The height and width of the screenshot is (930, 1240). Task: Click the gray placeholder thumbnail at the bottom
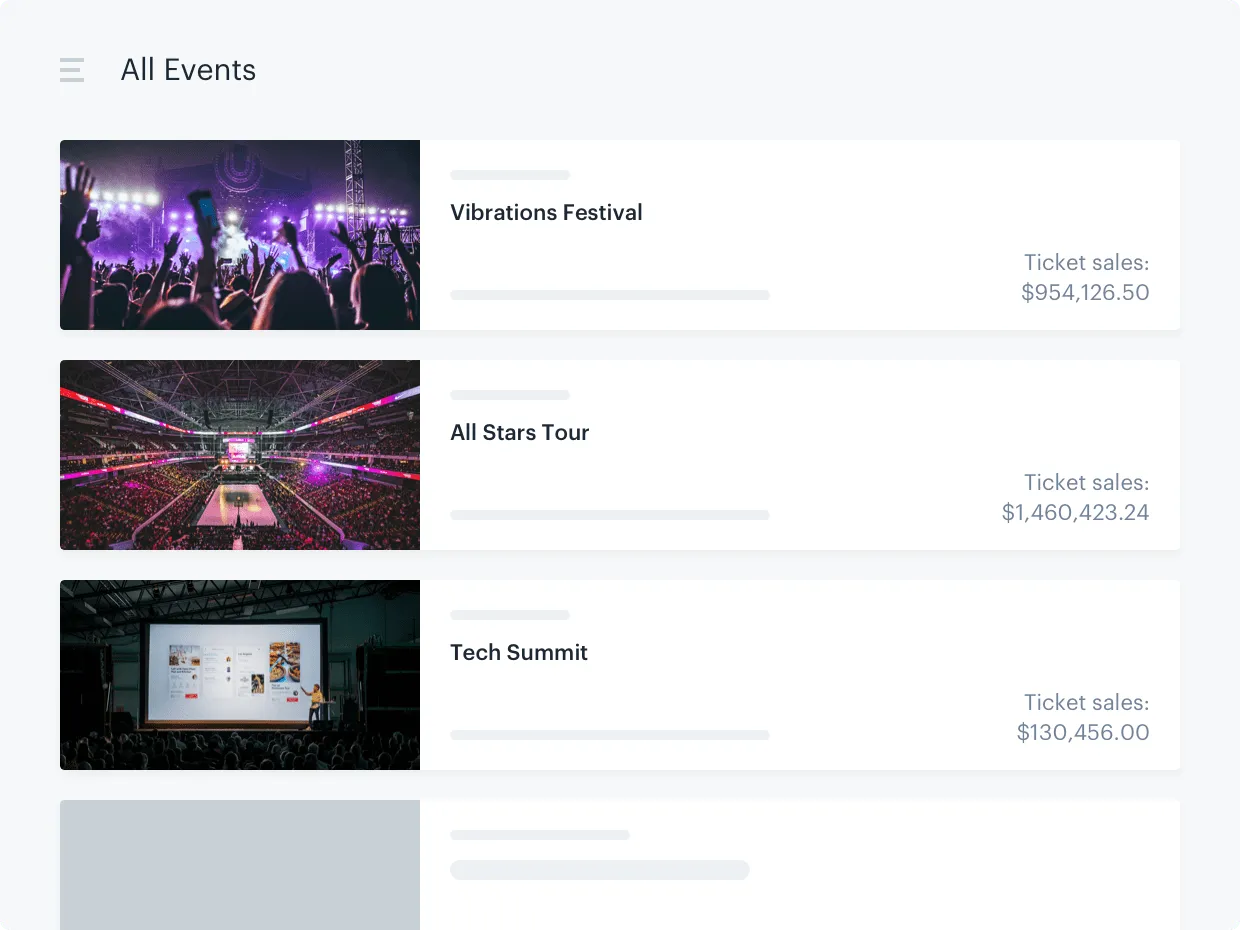point(240,865)
